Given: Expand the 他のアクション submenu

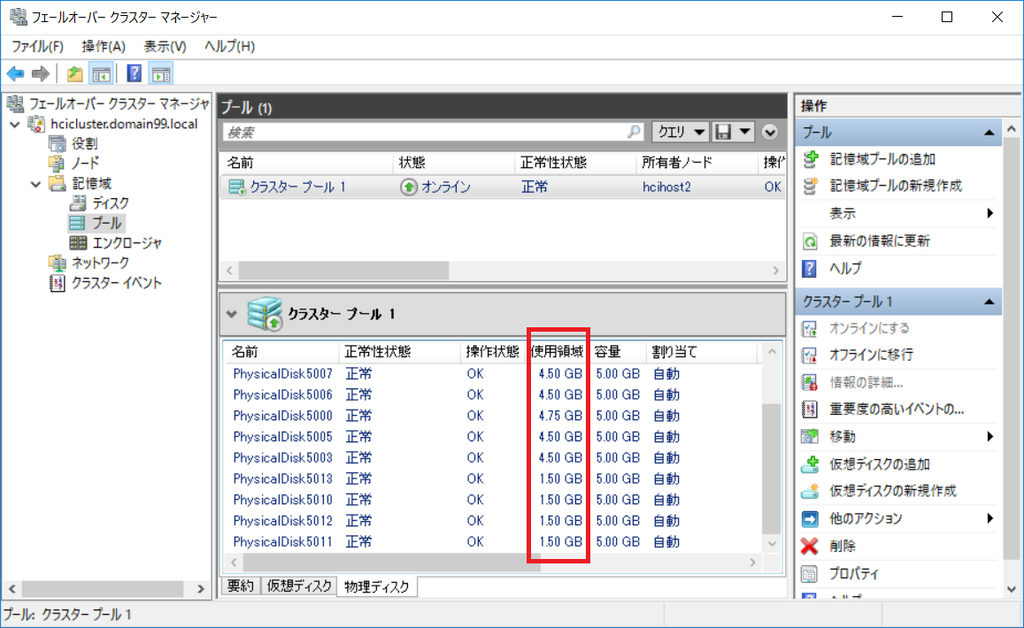Looking at the screenshot, I should coord(990,518).
